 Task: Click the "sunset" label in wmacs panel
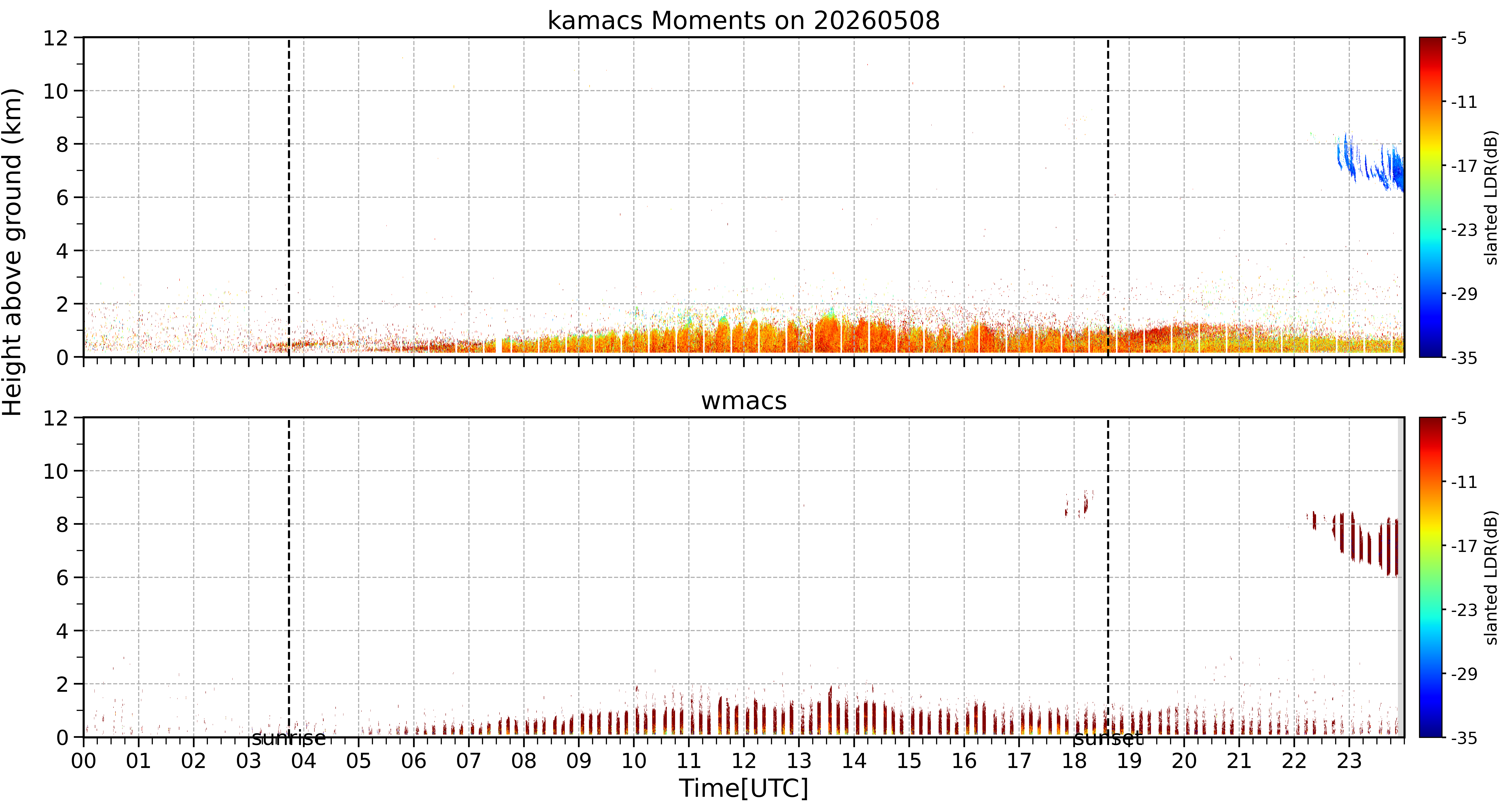(1108, 738)
